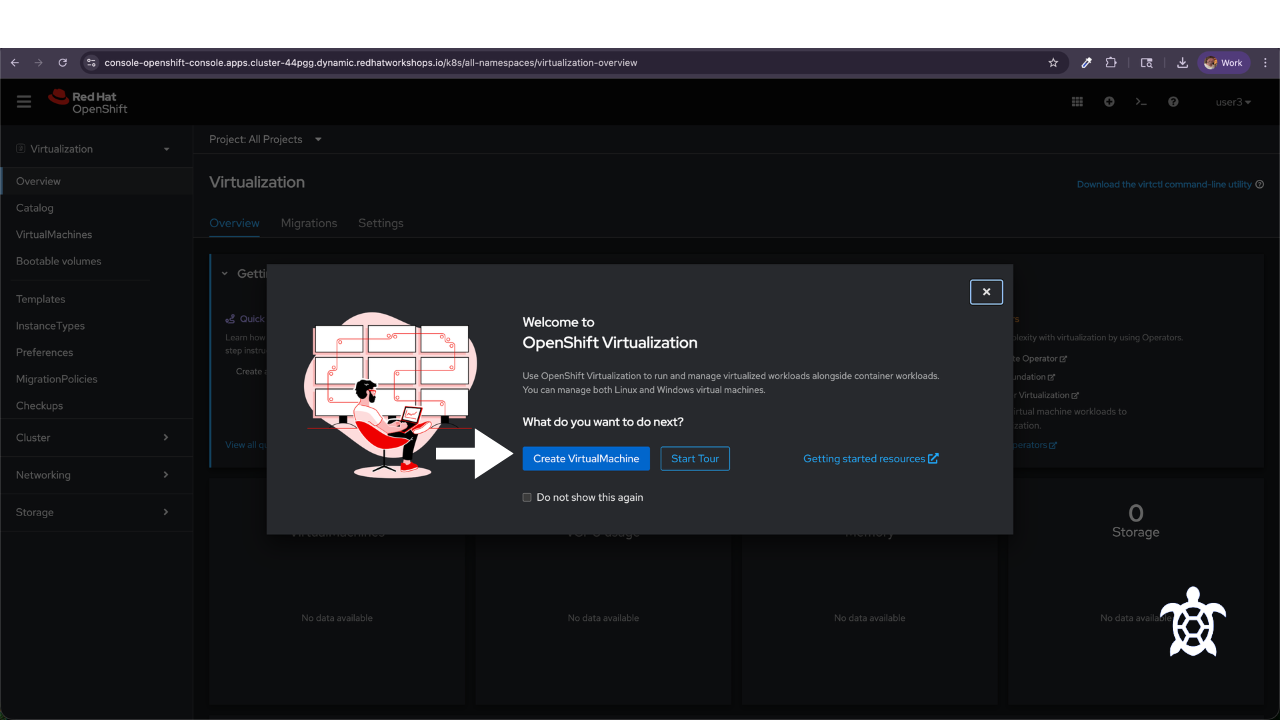Open the browser downloads icon
This screenshot has height=720, width=1280.
tap(1182, 62)
